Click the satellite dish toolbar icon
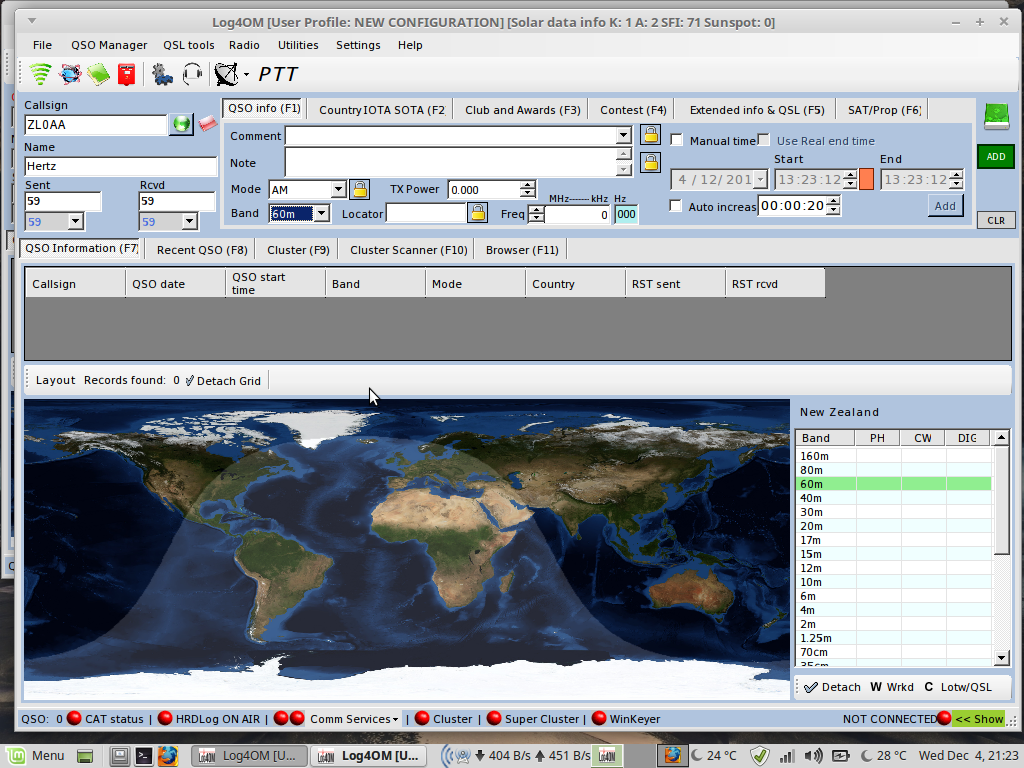1024x768 pixels. pos(227,74)
